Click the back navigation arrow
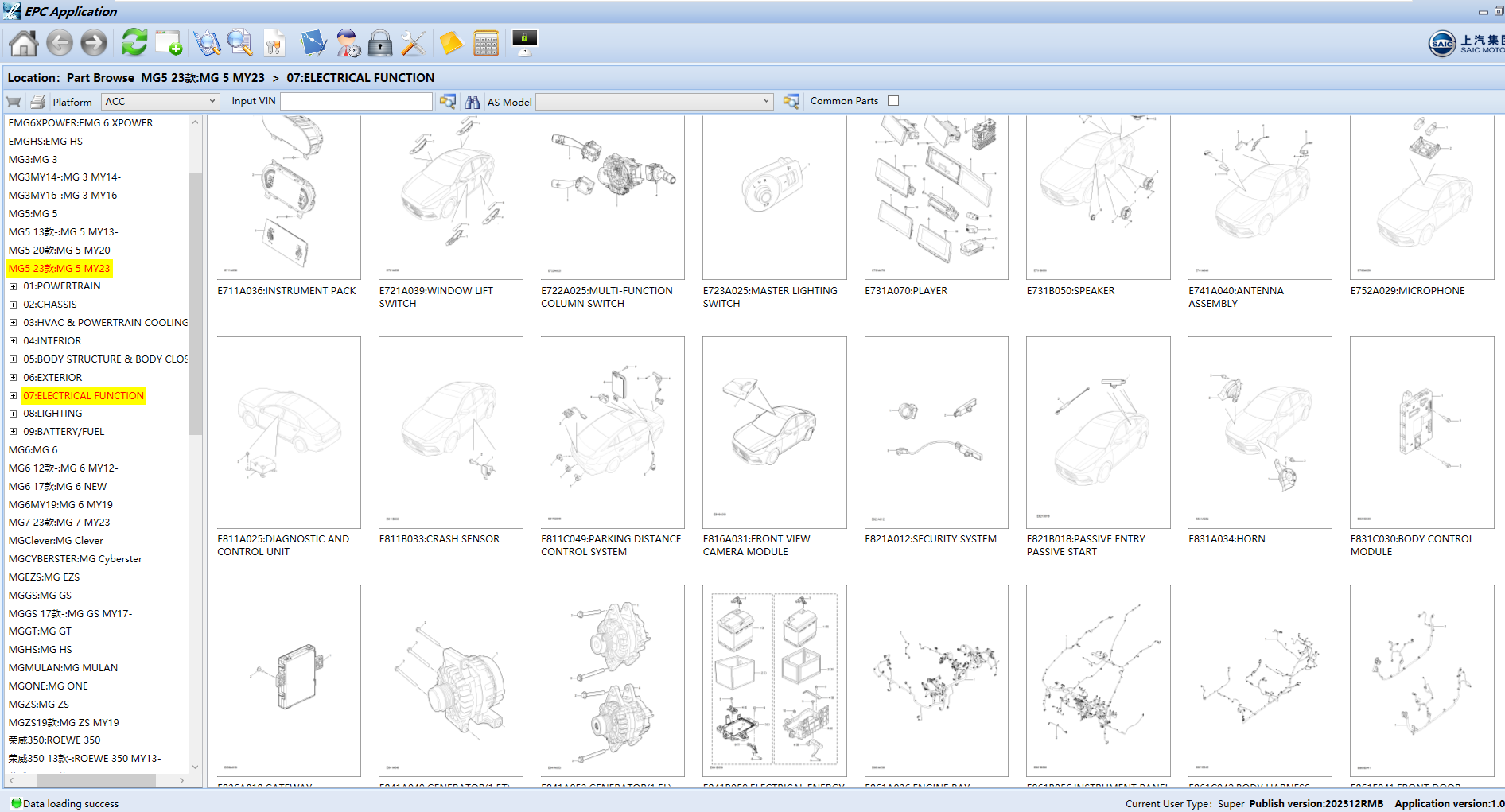The width and height of the screenshot is (1505, 812). click(x=60, y=43)
